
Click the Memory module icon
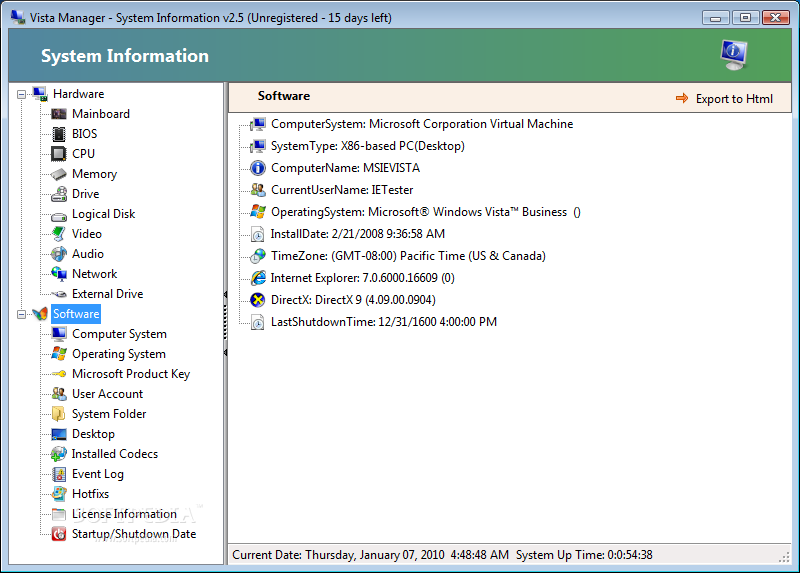(59, 174)
